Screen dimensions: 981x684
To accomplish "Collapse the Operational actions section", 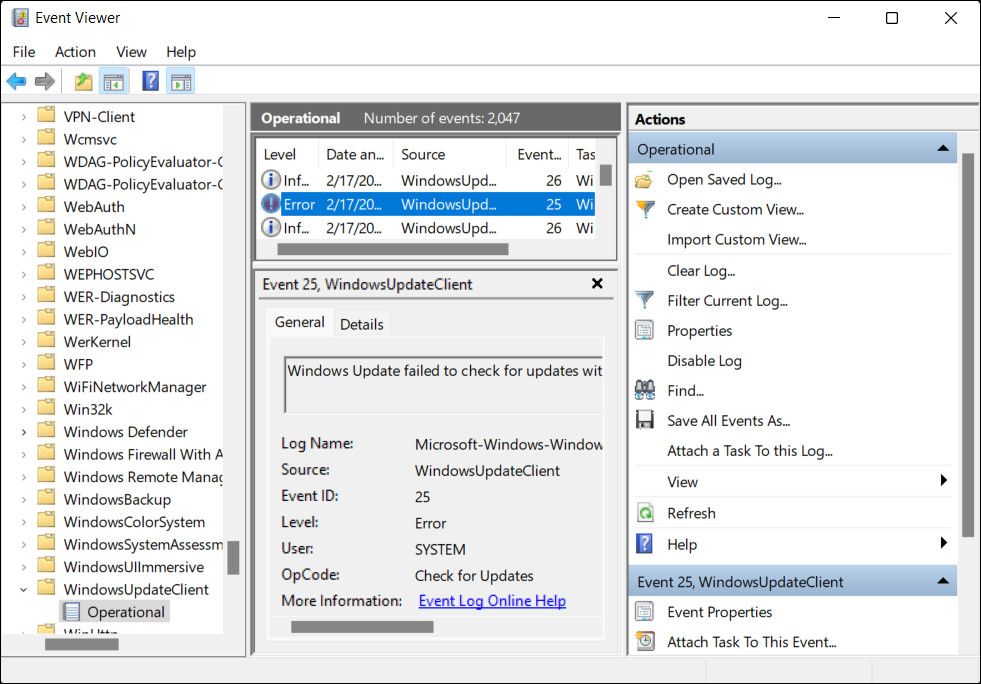I will [x=943, y=148].
